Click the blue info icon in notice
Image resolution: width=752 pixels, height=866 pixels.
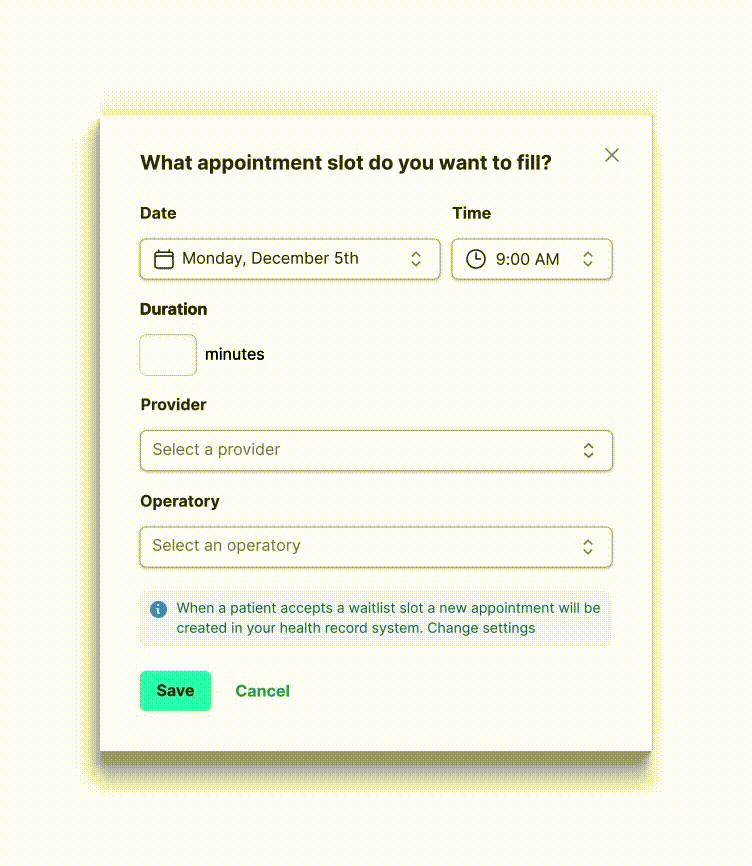pyautogui.click(x=158, y=609)
